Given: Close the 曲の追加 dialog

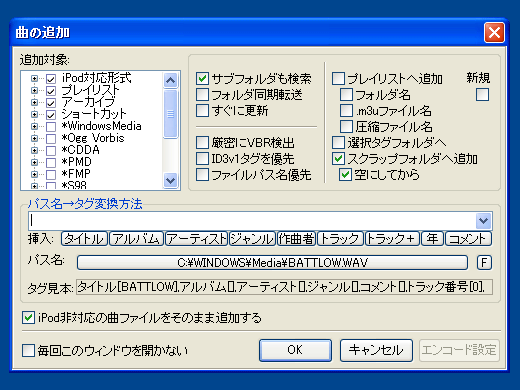Looking at the screenshot, I should pyautogui.click(x=494, y=32).
